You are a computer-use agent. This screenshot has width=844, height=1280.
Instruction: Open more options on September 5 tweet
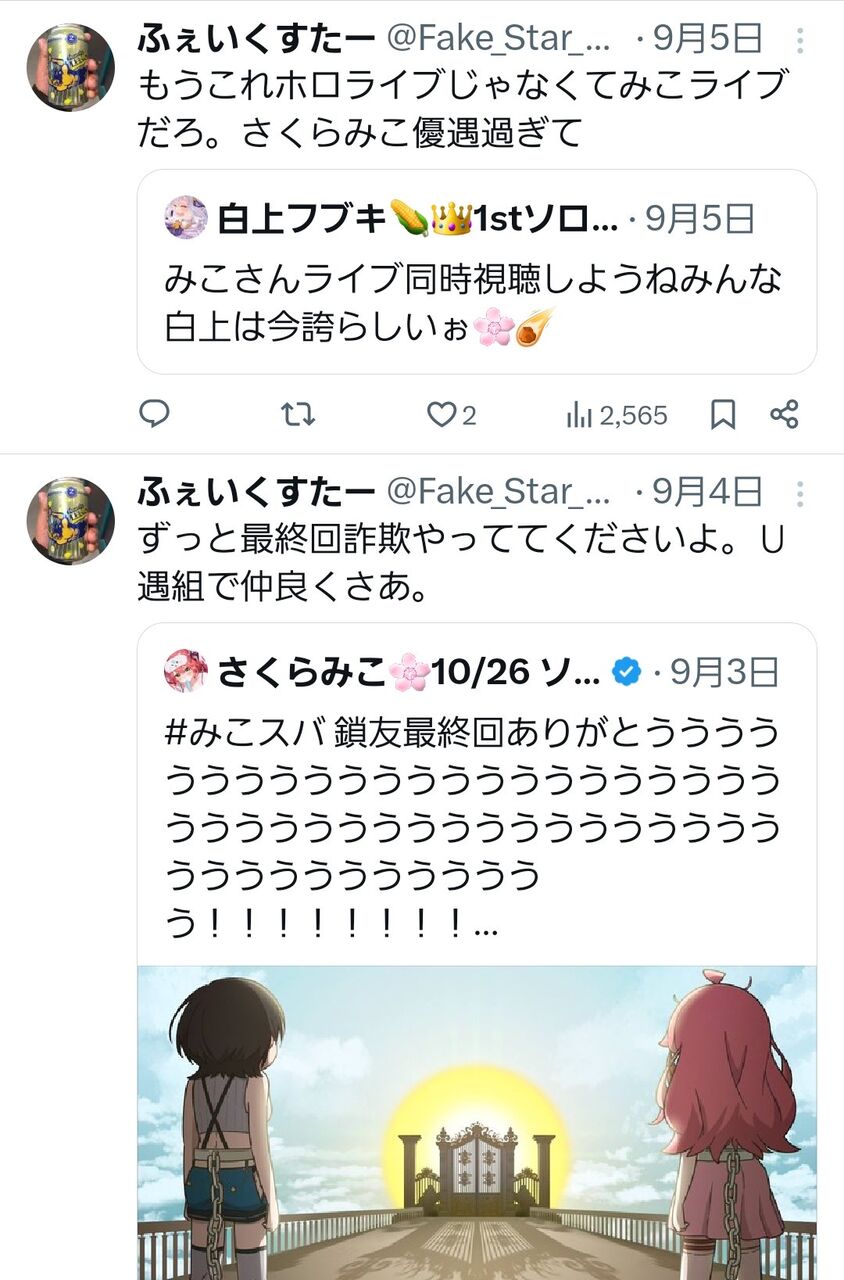click(x=800, y=40)
